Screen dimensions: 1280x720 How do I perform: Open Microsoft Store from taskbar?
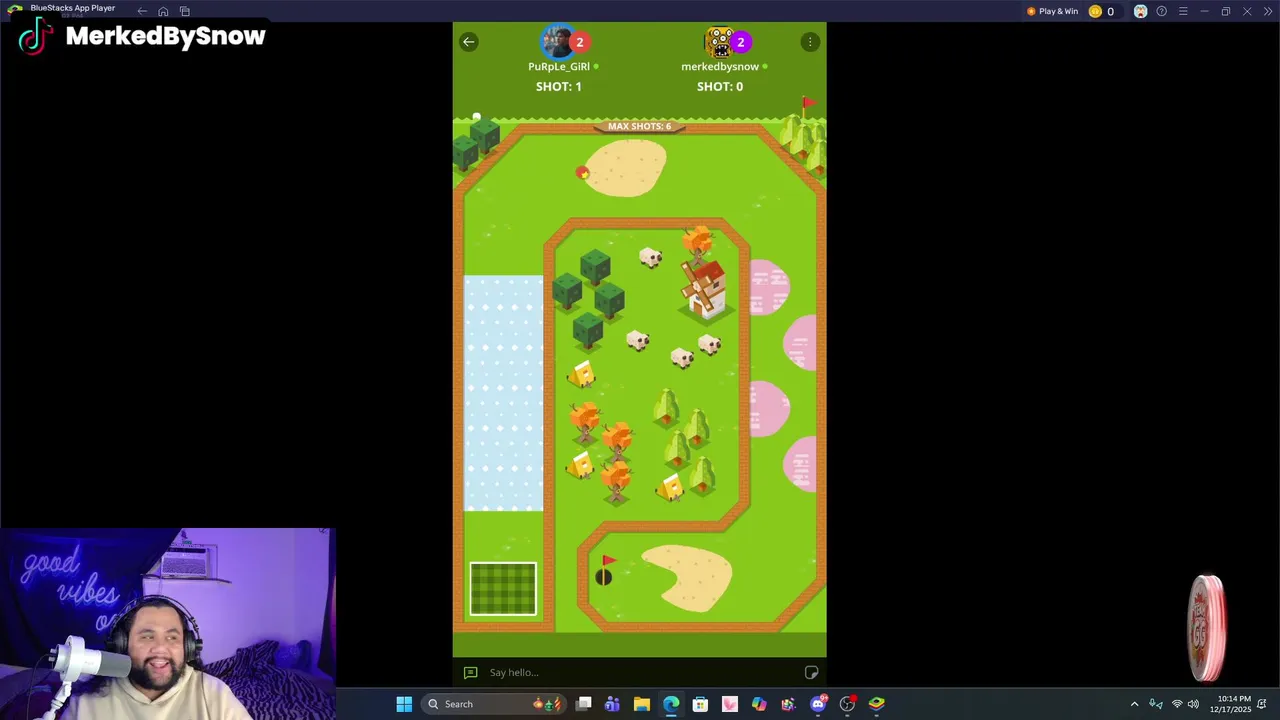pyautogui.click(x=700, y=704)
